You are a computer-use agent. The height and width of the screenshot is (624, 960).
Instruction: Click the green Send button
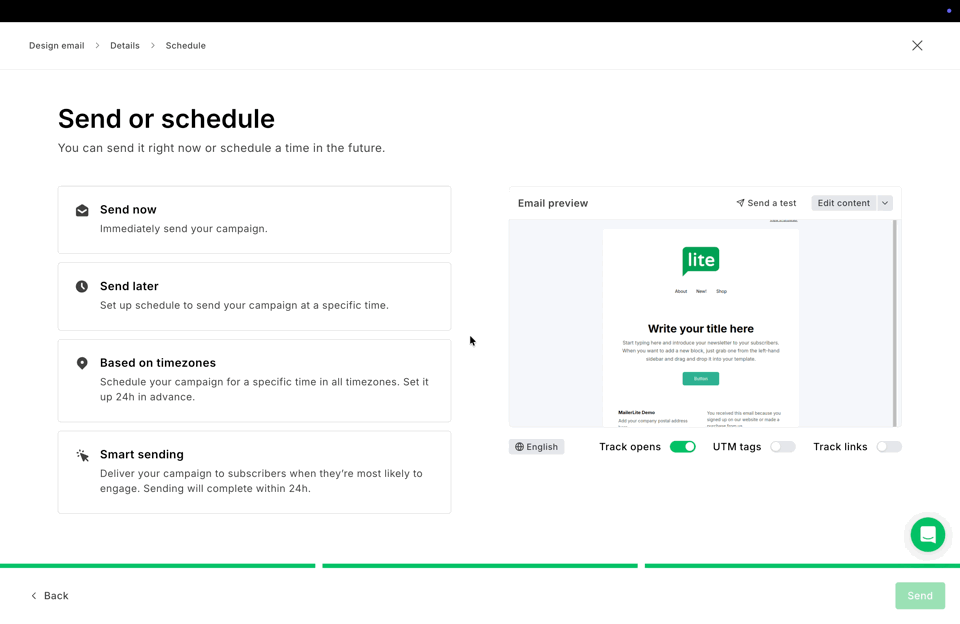(x=920, y=596)
